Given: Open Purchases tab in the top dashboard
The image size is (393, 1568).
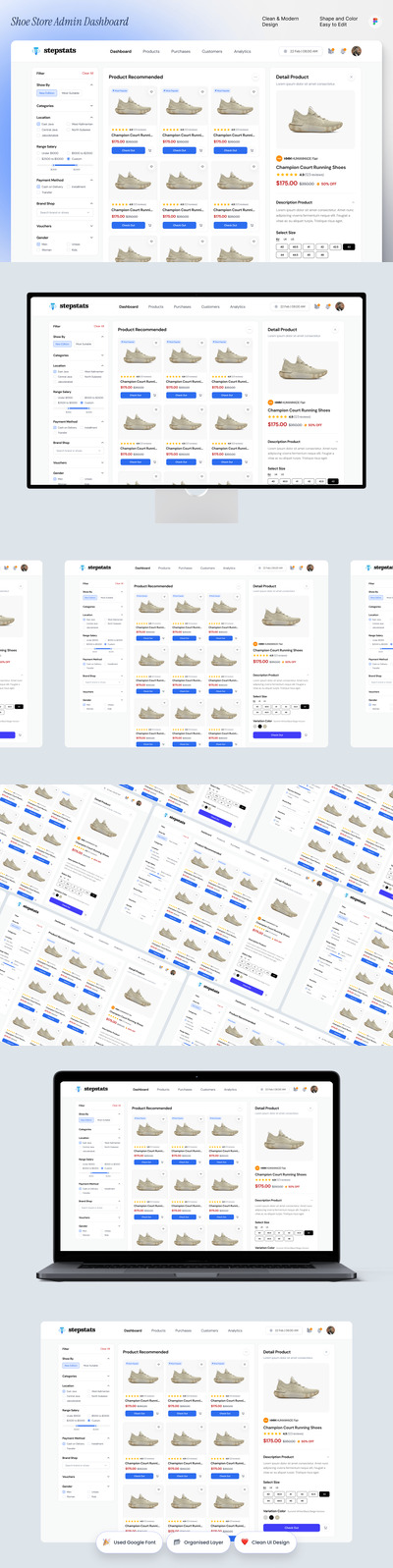Looking at the screenshot, I should point(181,51).
